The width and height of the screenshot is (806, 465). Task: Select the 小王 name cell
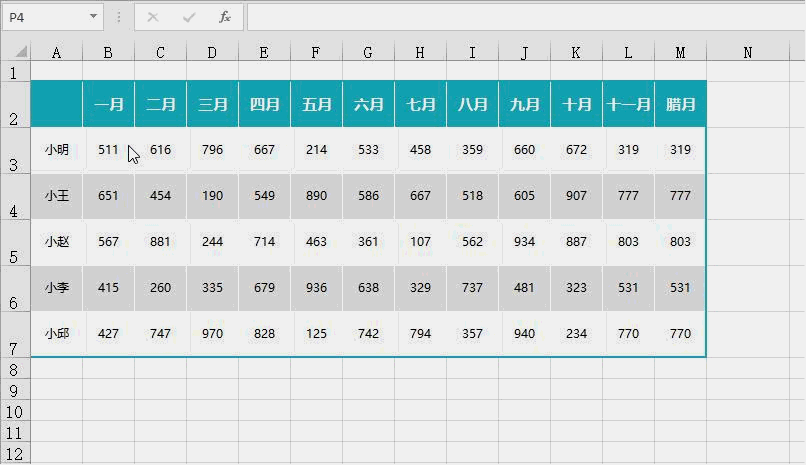tap(57, 196)
